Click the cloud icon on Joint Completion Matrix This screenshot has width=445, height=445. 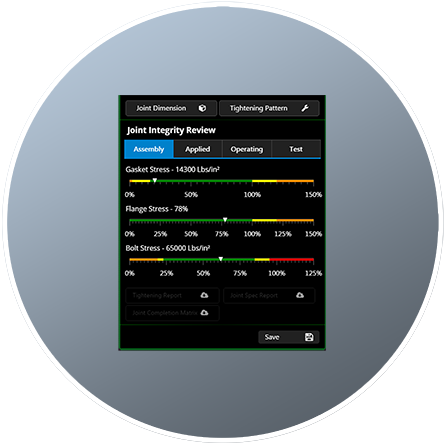[204, 313]
